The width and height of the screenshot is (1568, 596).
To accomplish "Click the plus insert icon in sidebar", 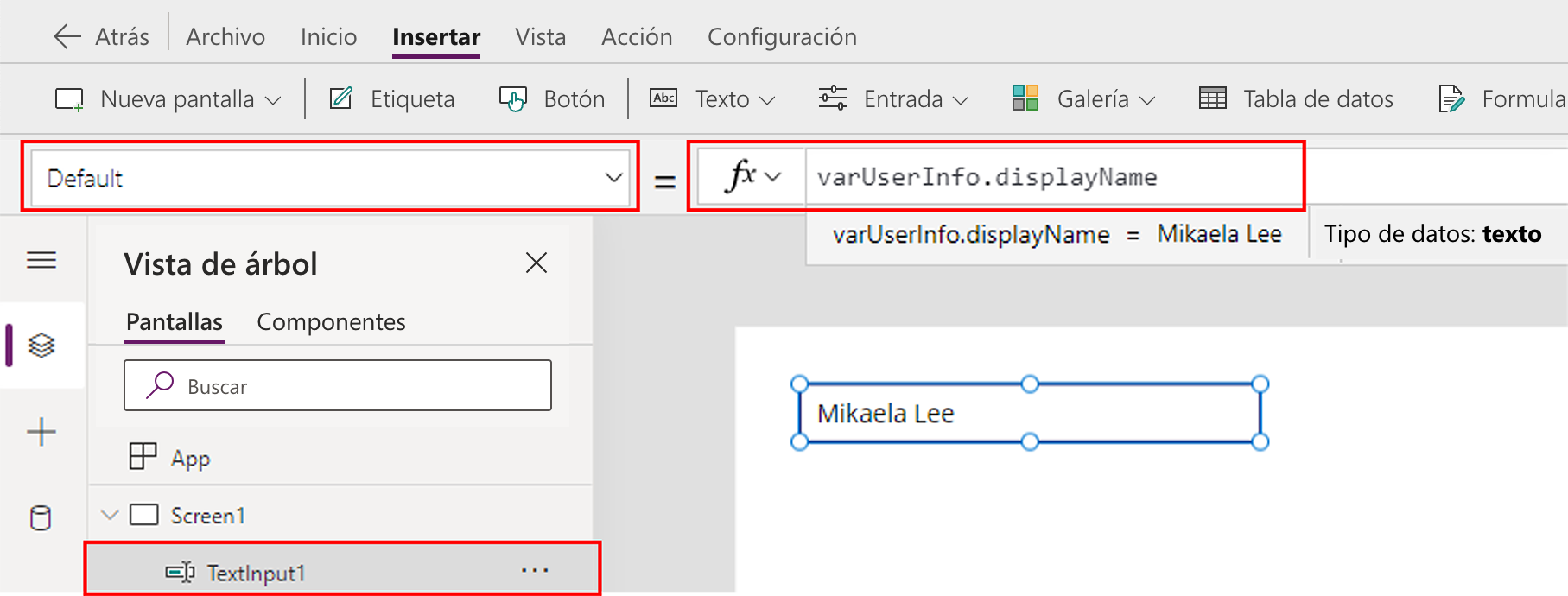I will tap(41, 432).
